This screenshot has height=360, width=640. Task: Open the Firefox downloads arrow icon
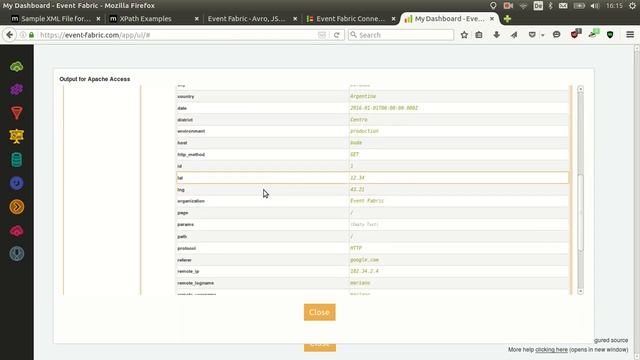[496, 35]
